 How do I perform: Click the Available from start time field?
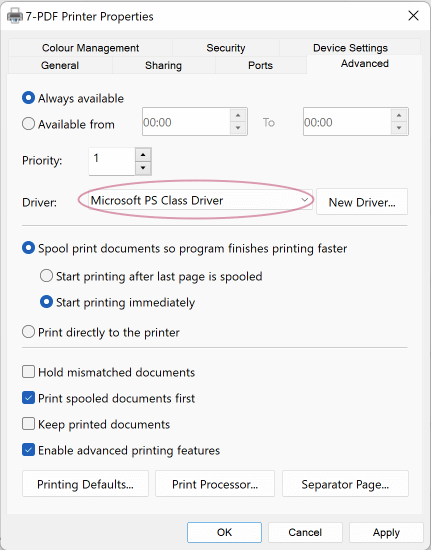(186, 122)
